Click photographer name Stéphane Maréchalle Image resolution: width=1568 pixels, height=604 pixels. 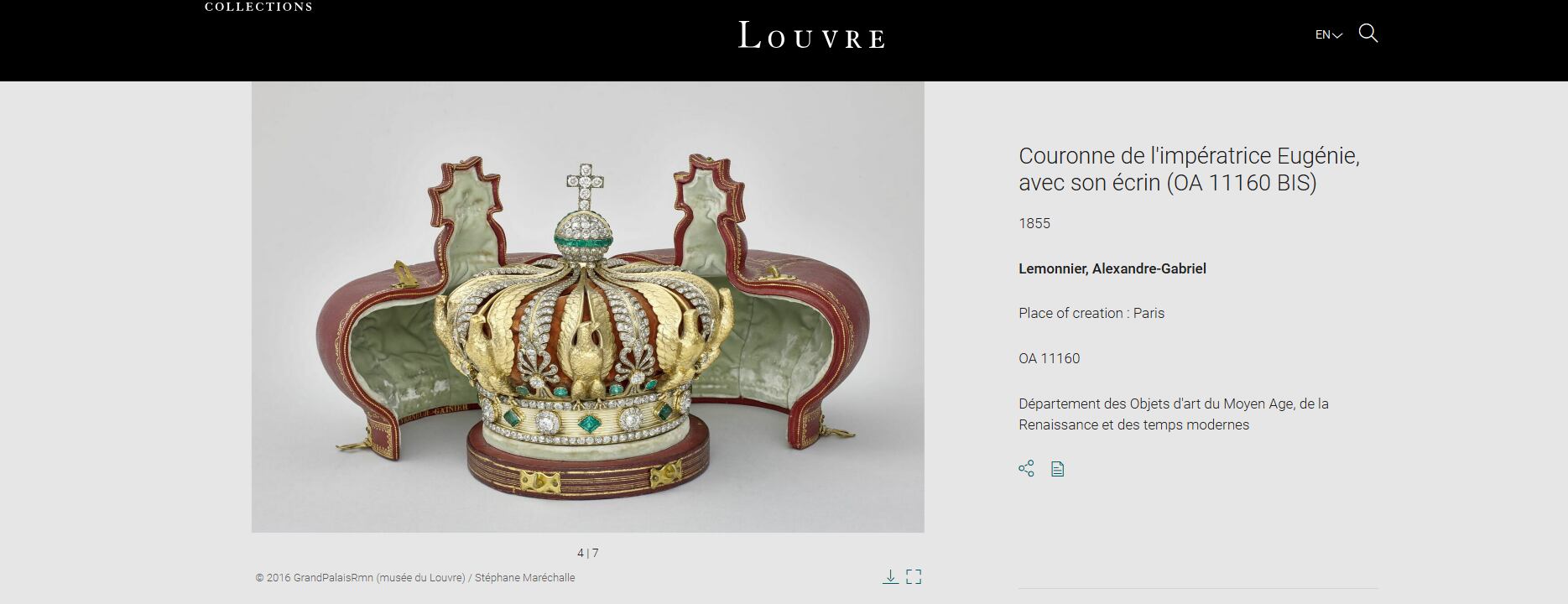(x=525, y=578)
